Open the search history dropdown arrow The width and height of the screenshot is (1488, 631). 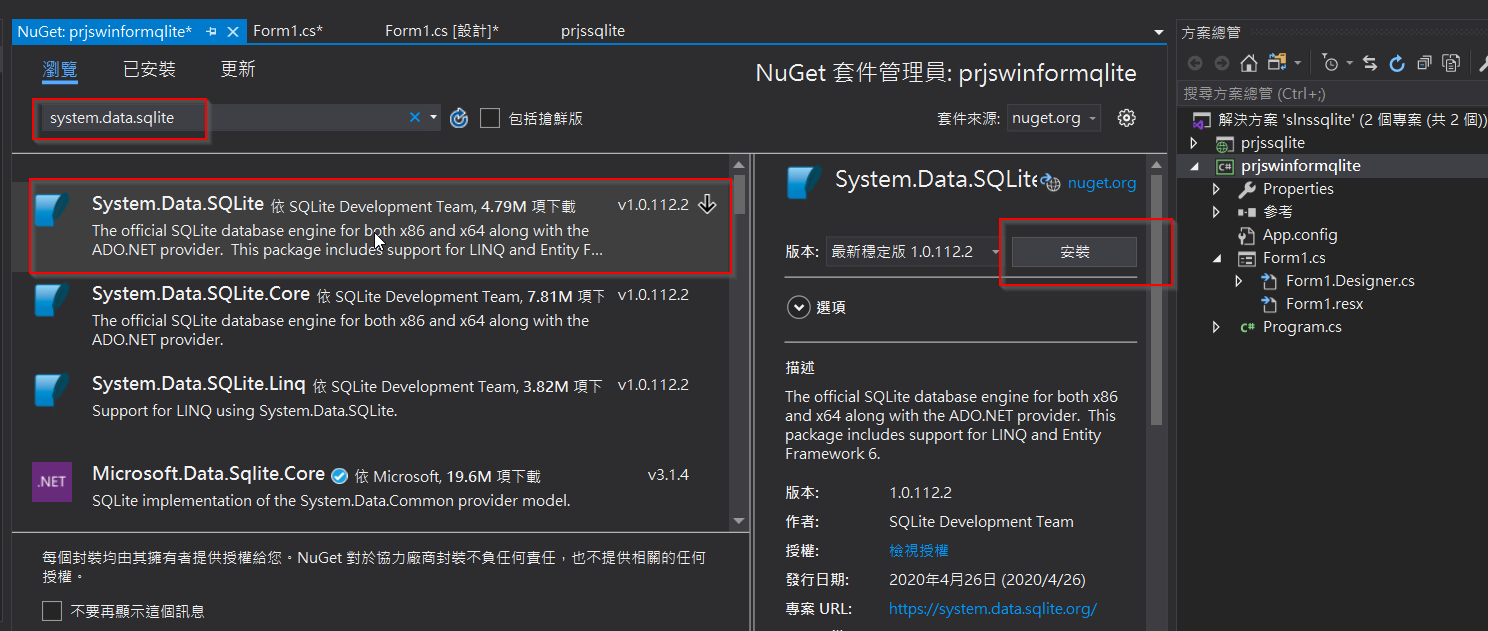point(433,118)
